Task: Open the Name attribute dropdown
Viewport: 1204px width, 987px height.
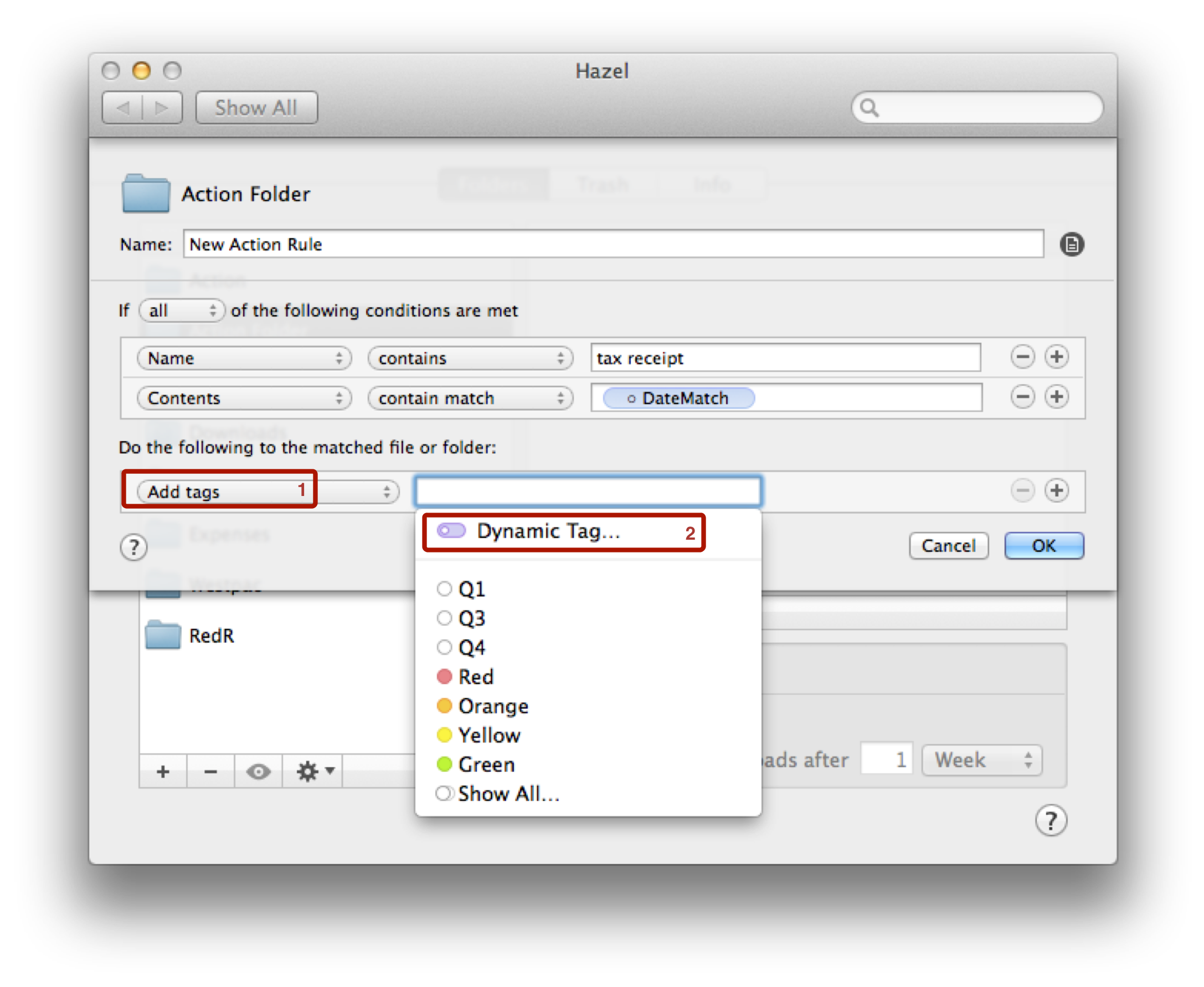Action: (245, 358)
